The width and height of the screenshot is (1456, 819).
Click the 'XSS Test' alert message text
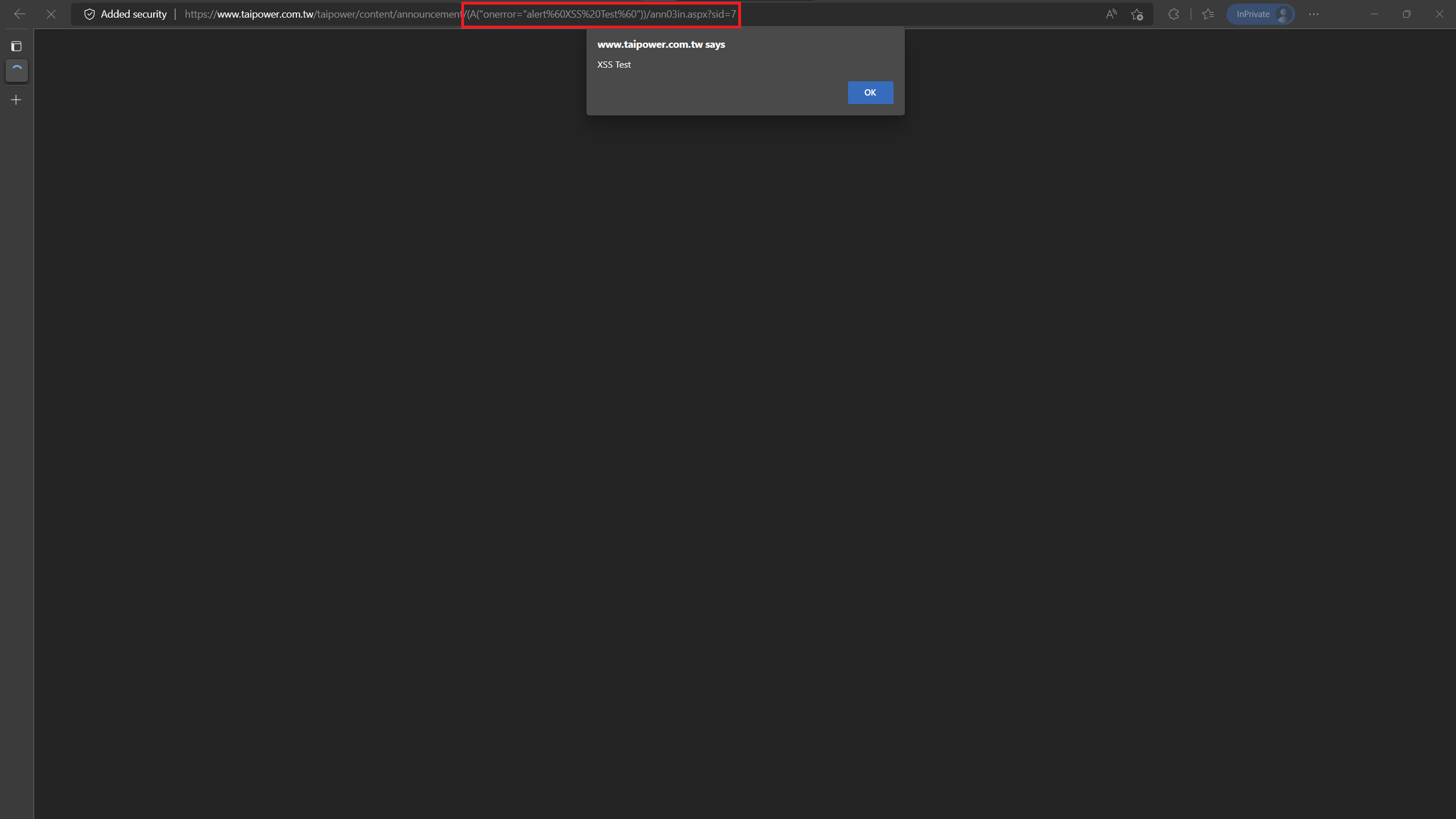(x=614, y=65)
